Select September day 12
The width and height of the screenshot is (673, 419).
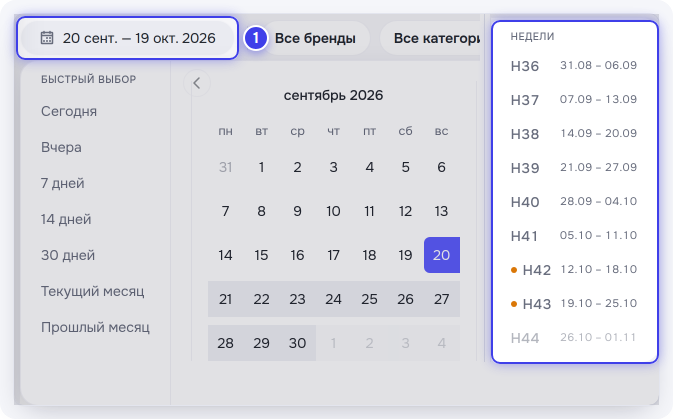(406, 211)
